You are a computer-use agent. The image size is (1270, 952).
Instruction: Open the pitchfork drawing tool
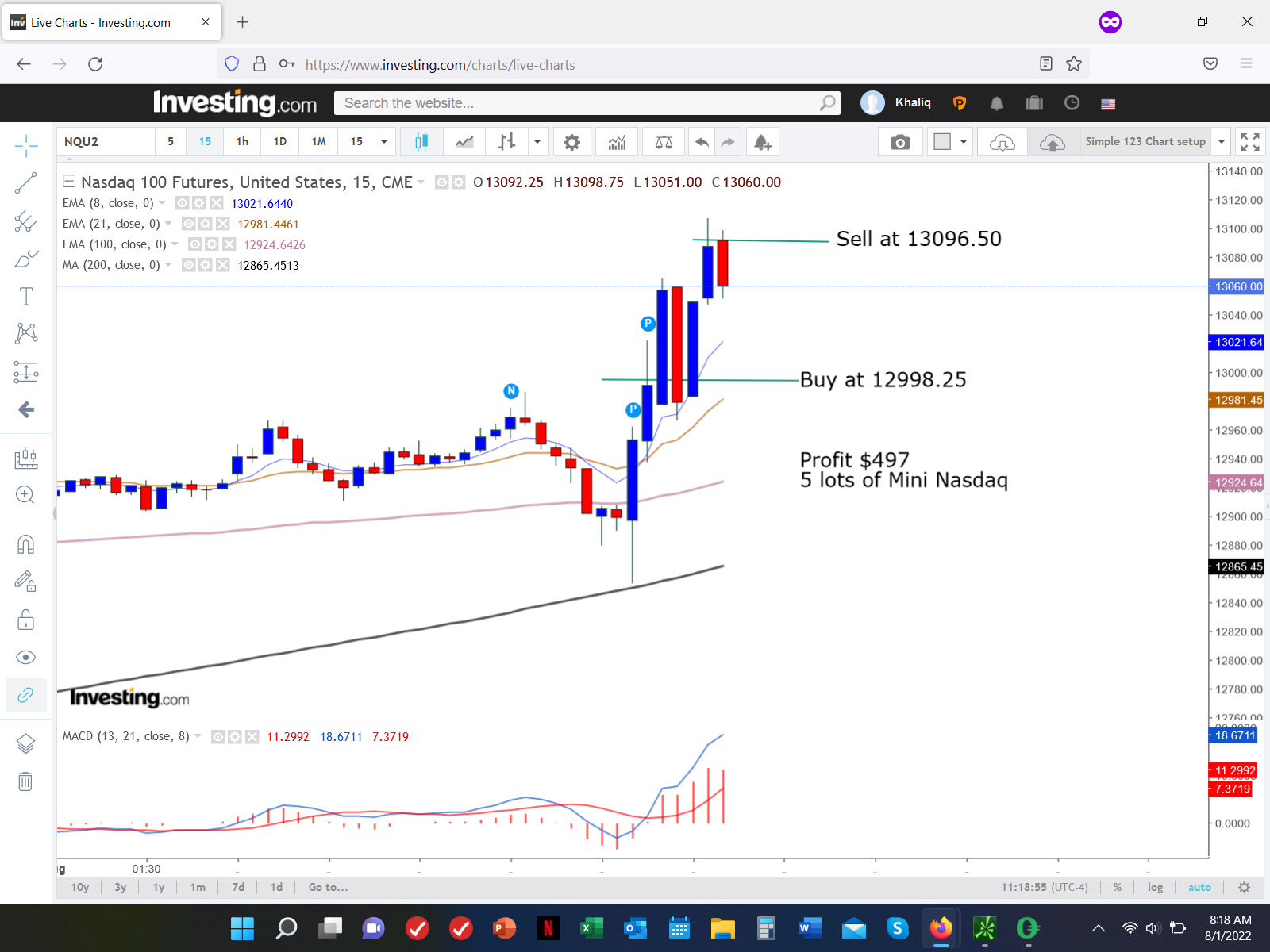pos(25,221)
